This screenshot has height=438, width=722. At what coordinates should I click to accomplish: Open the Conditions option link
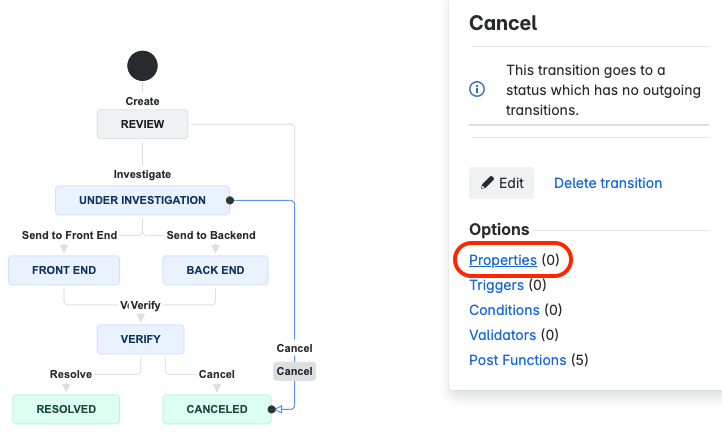pyautogui.click(x=504, y=310)
